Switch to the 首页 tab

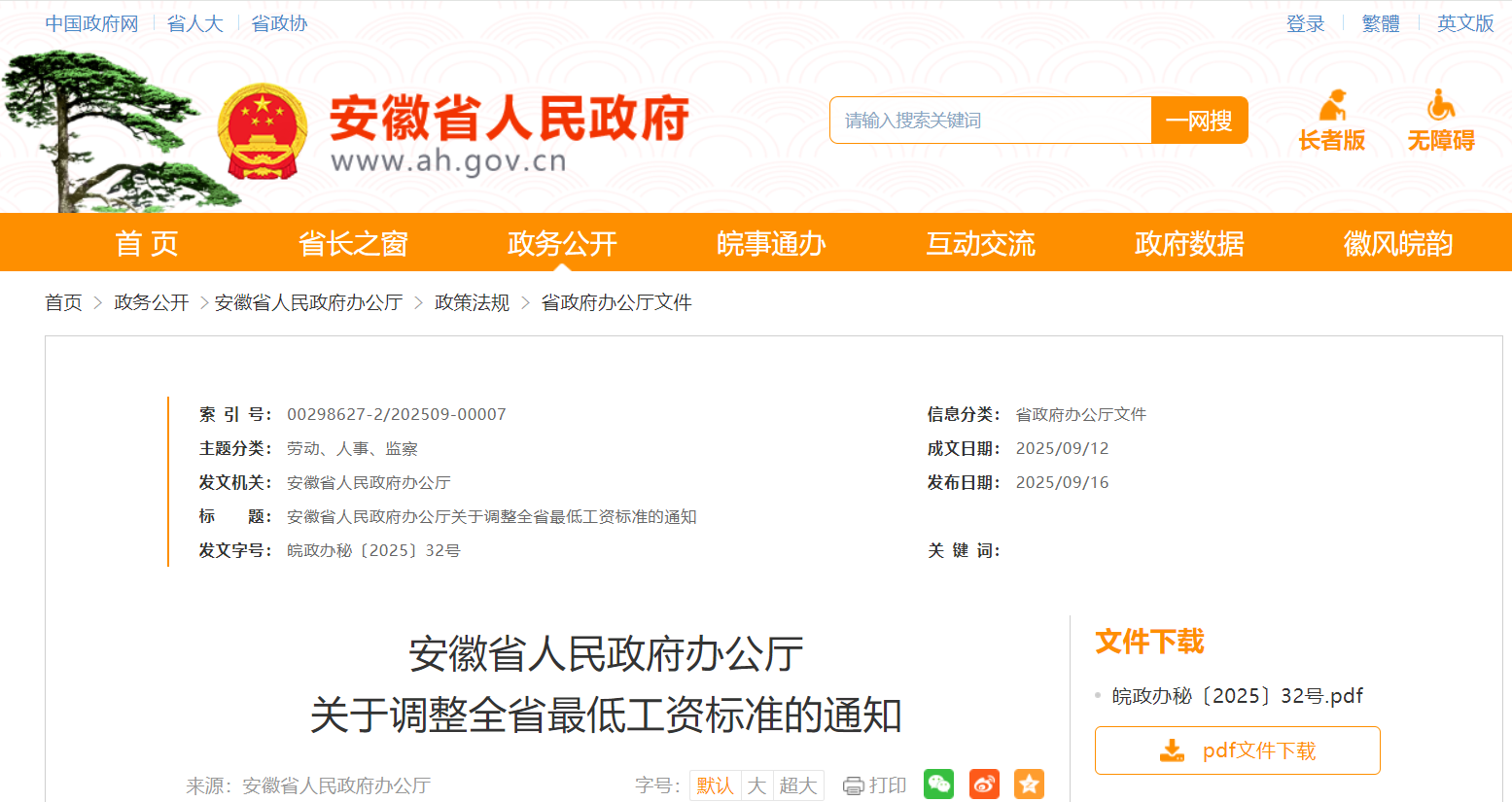point(145,243)
